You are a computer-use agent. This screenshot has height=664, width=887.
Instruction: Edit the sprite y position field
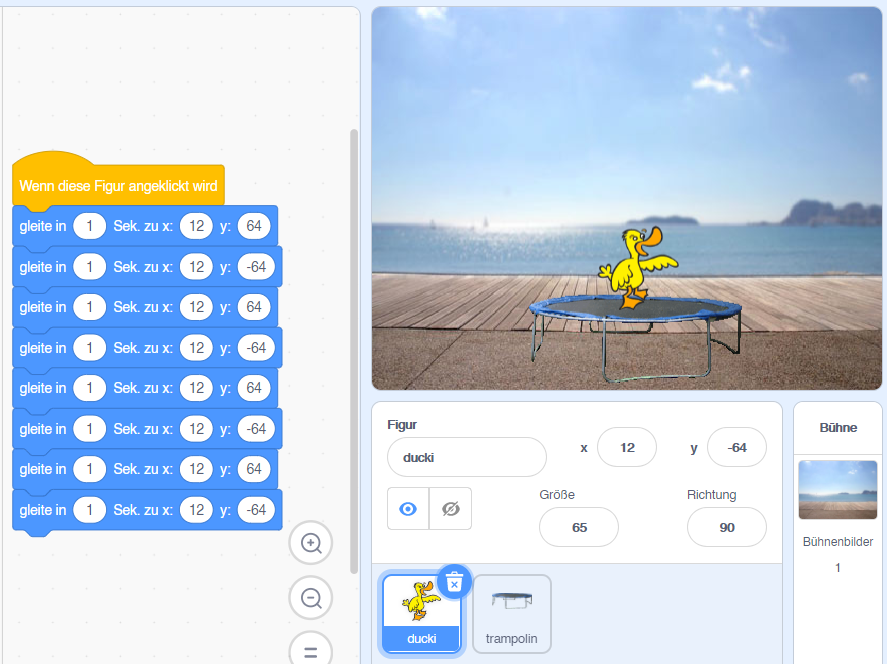pos(737,448)
